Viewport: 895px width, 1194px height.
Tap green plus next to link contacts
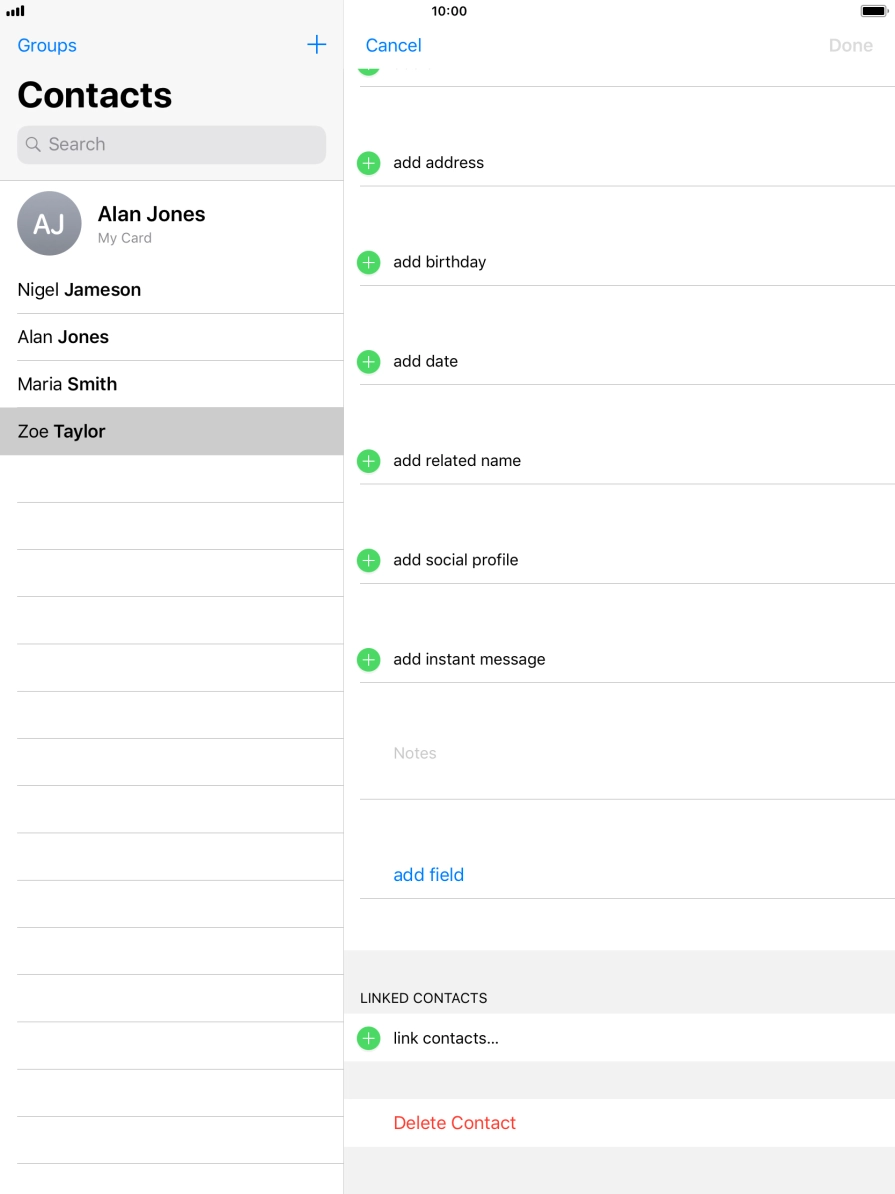[x=368, y=1038]
